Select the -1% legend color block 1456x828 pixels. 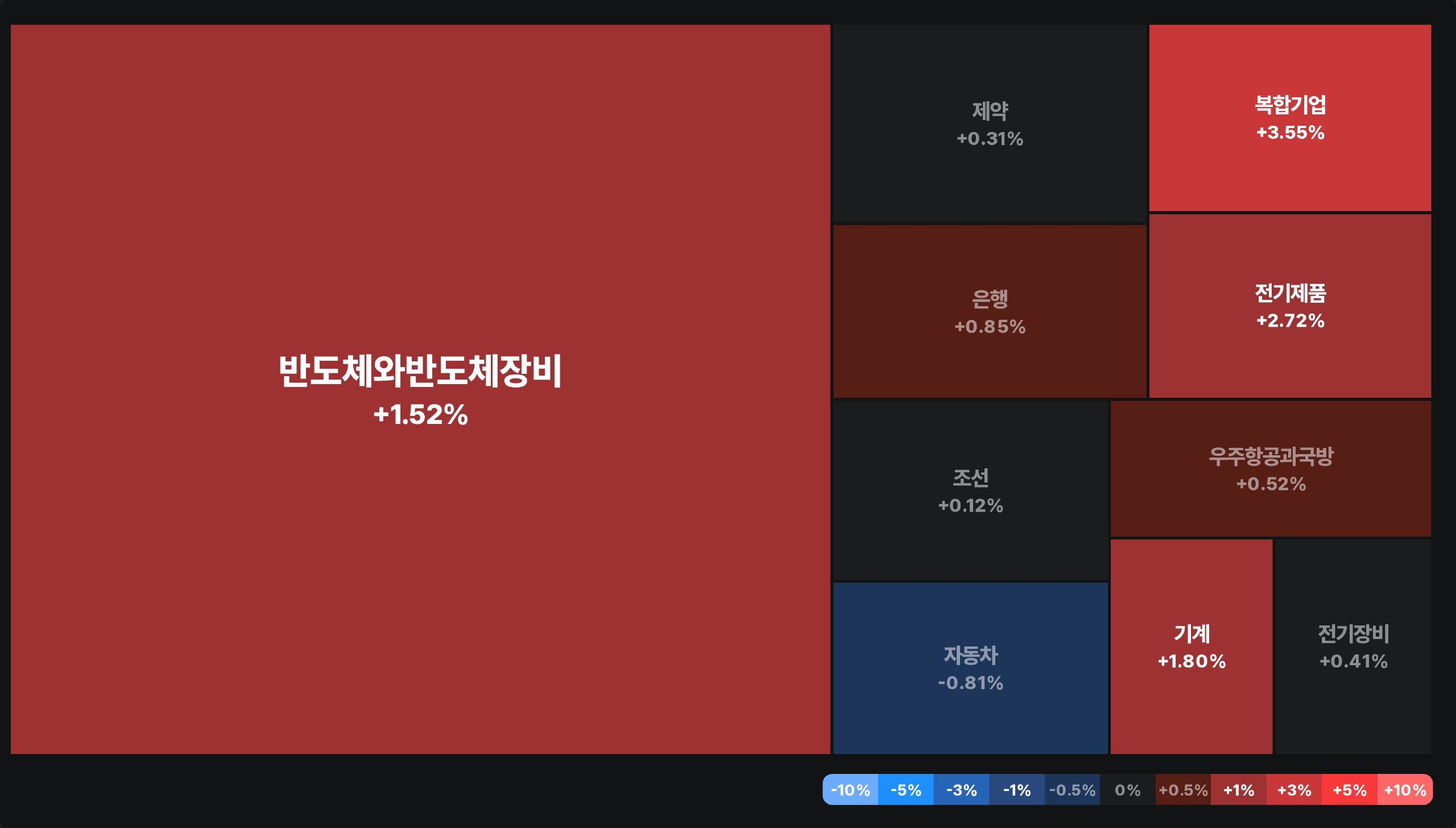point(1016,790)
